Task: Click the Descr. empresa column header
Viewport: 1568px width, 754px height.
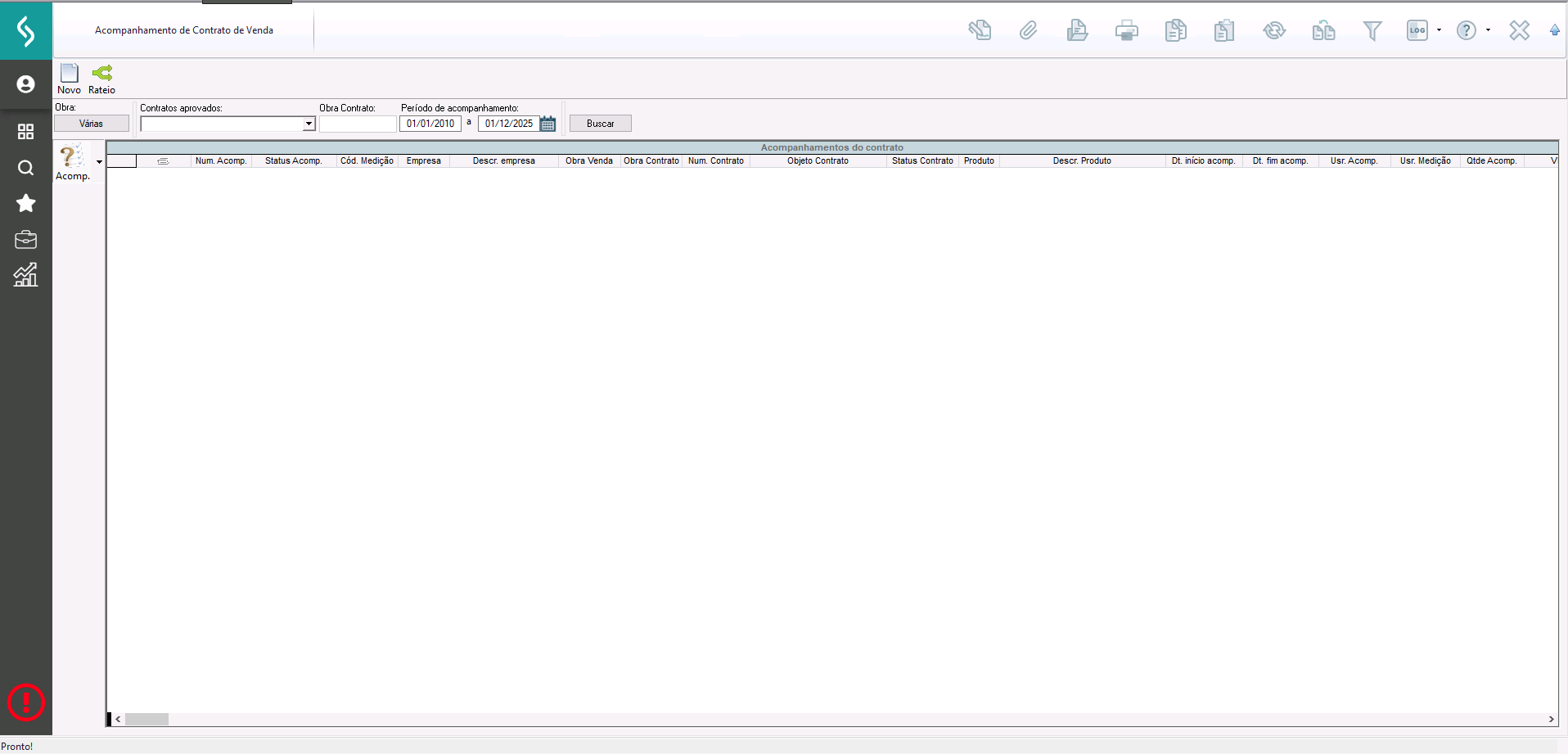Action: [x=504, y=161]
